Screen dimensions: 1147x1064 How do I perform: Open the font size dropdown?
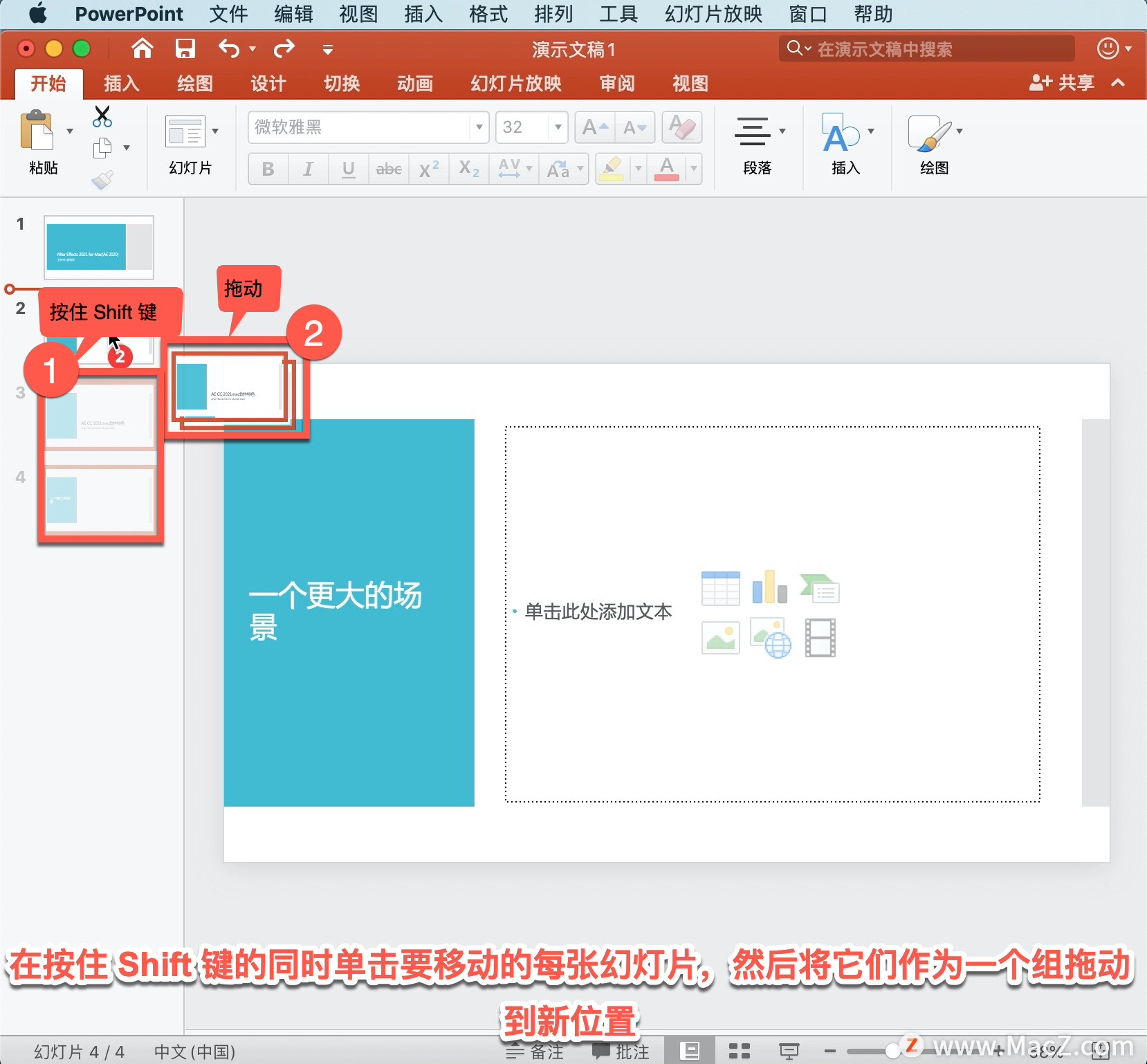(558, 127)
